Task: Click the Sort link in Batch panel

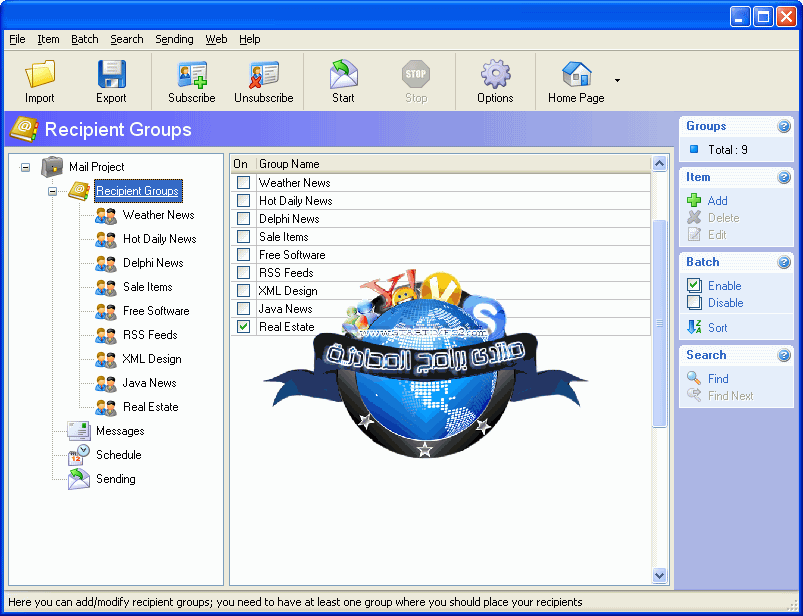Action: (x=717, y=328)
